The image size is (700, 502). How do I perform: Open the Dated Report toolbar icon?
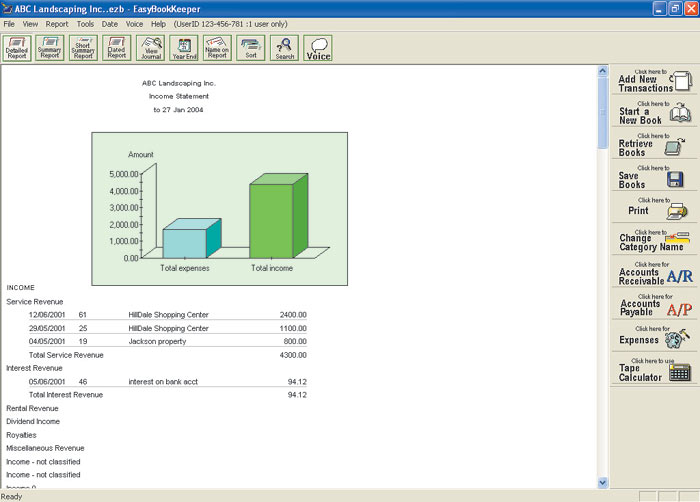117,48
